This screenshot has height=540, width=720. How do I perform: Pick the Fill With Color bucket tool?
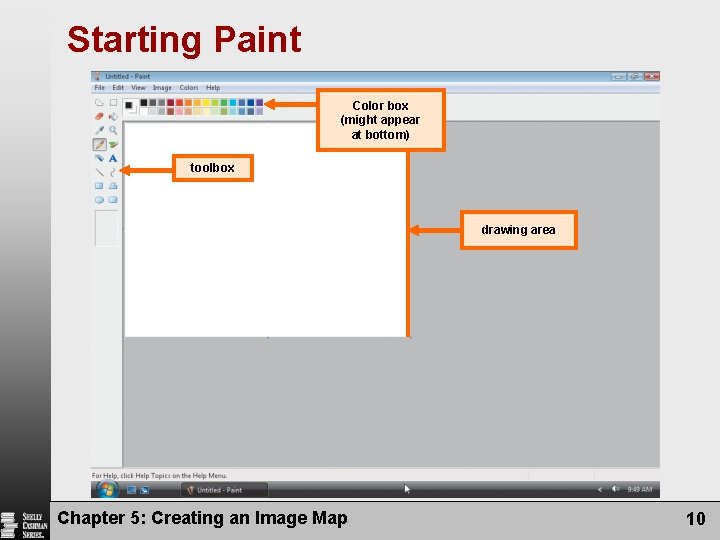pyautogui.click(x=113, y=117)
